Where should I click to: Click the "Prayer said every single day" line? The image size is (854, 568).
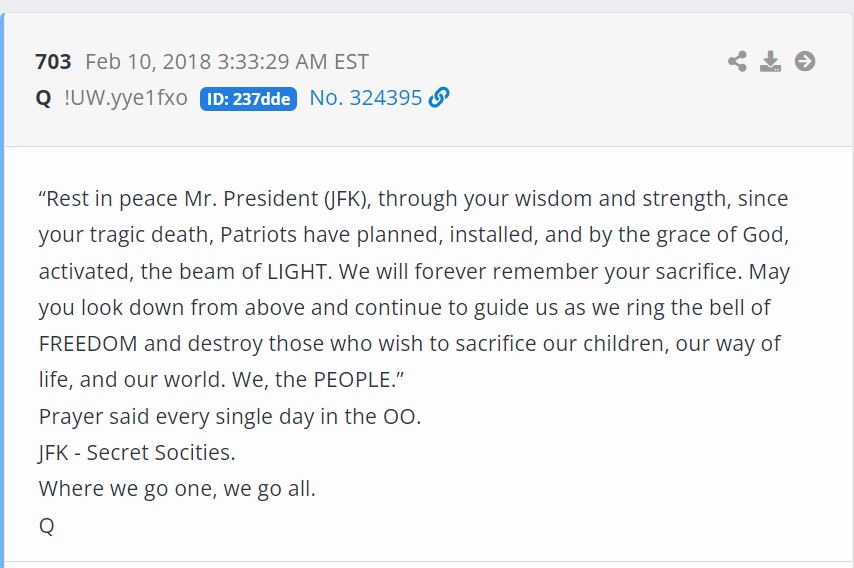tap(230, 417)
